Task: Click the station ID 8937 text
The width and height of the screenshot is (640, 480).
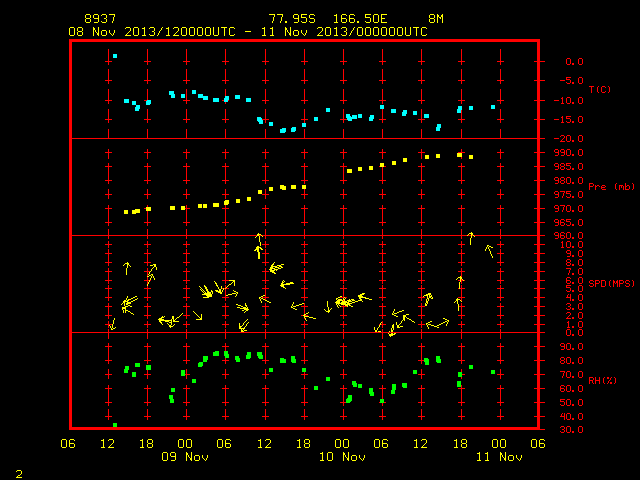Action: click(x=100, y=19)
